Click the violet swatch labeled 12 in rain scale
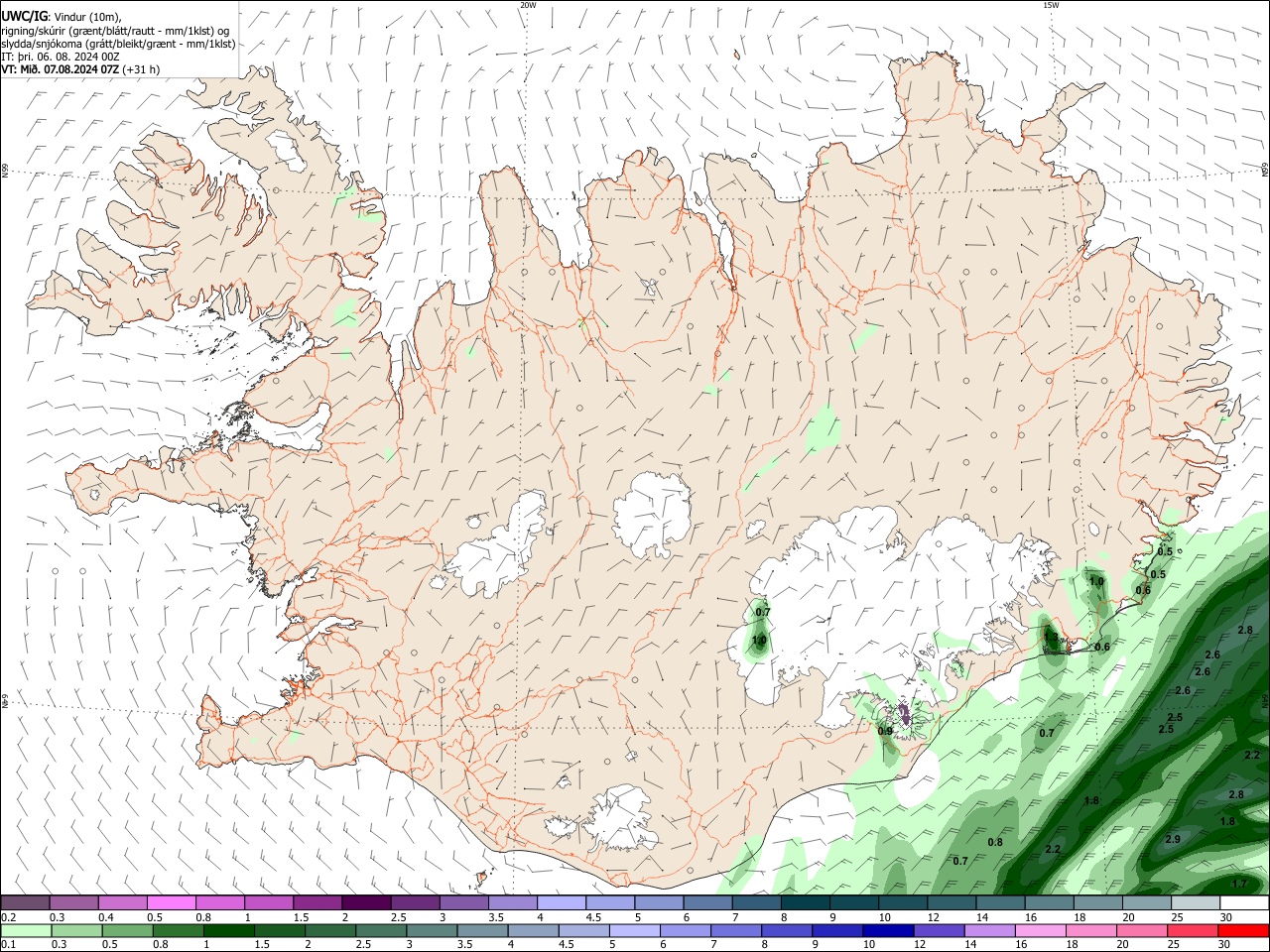Screen dimensions: 1270x952 pos(939,930)
